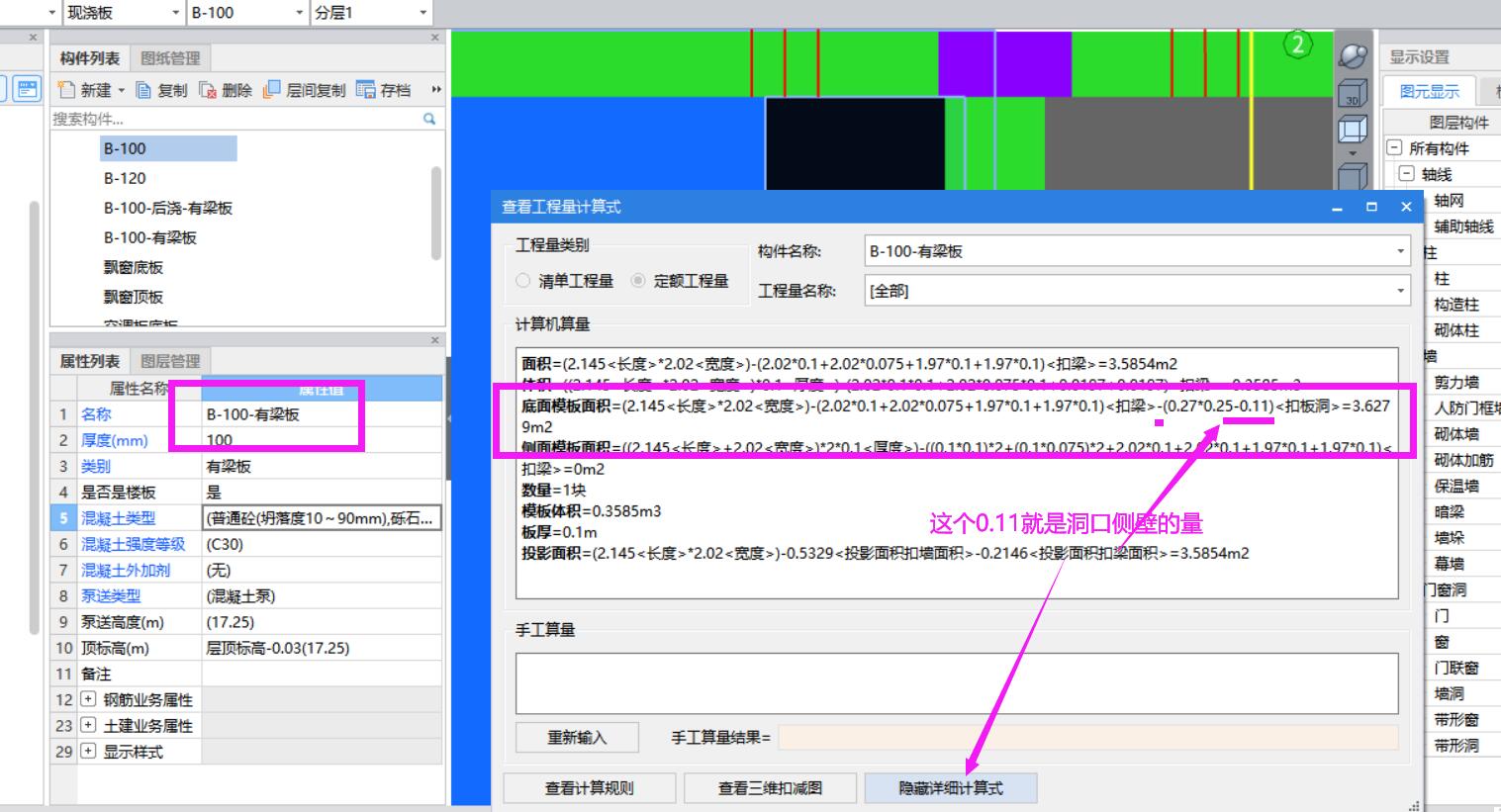
Task: Expand the 钢筋业务属性 property group
Action: (x=88, y=699)
